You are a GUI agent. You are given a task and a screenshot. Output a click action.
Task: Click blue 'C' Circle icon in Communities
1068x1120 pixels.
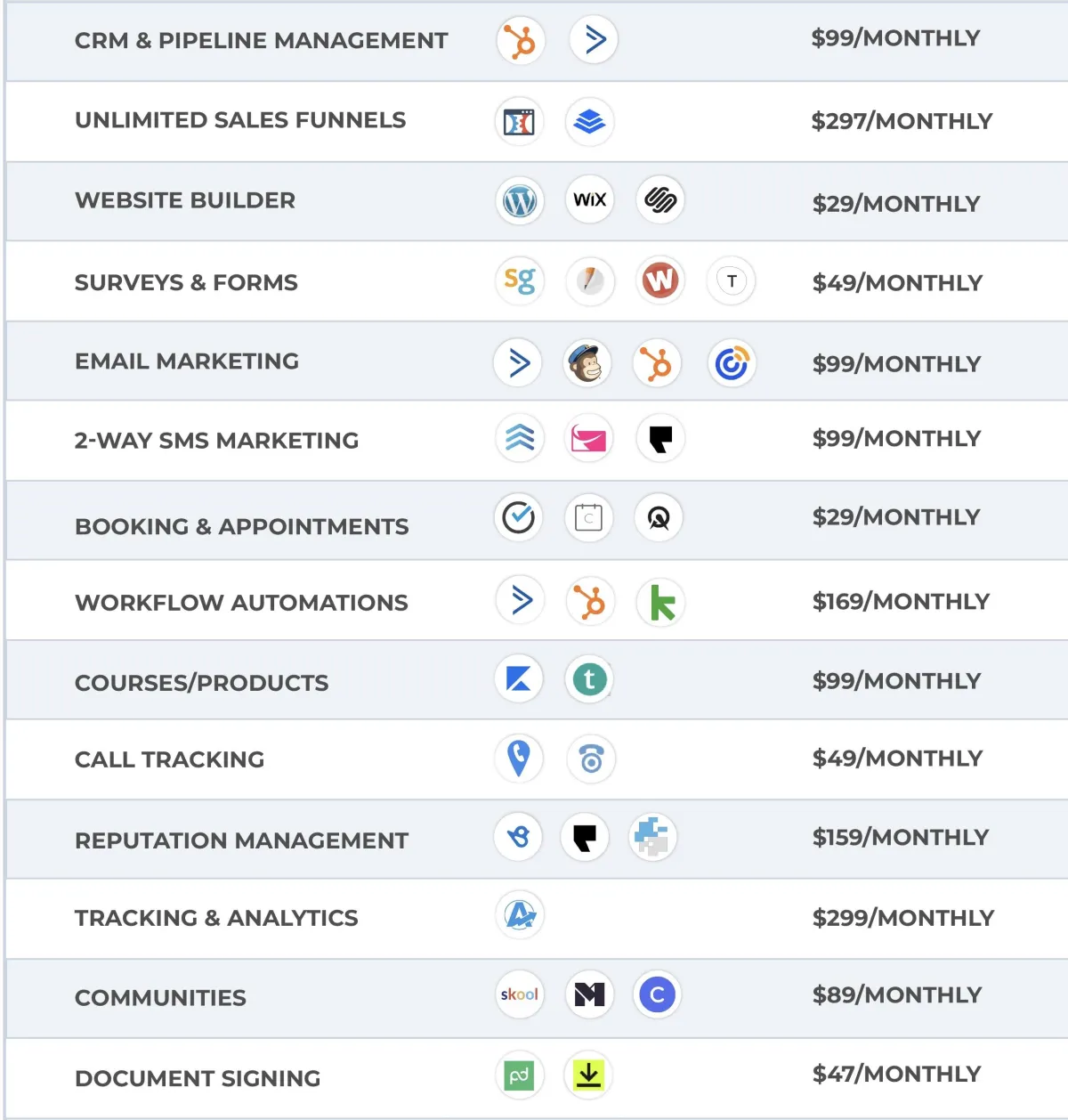click(658, 994)
